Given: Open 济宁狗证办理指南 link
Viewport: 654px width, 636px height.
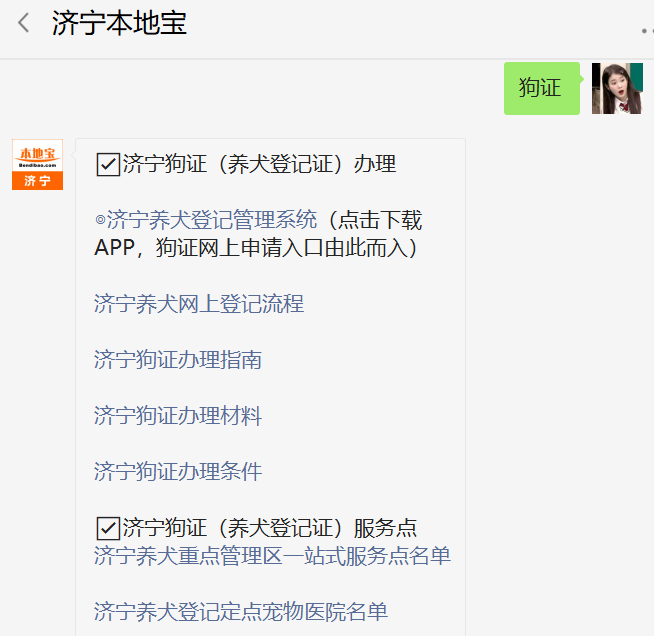Looking at the screenshot, I should [x=178, y=360].
